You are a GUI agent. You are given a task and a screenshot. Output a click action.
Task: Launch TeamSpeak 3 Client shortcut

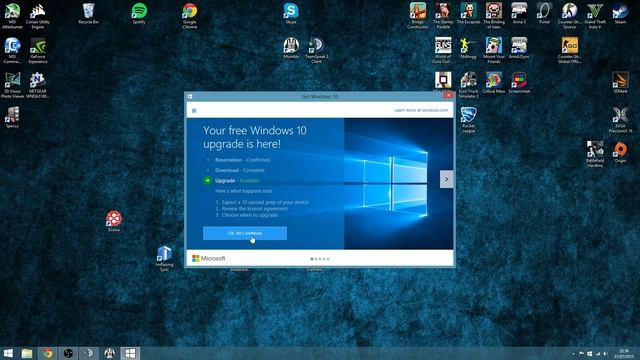[x=316, y=50]
